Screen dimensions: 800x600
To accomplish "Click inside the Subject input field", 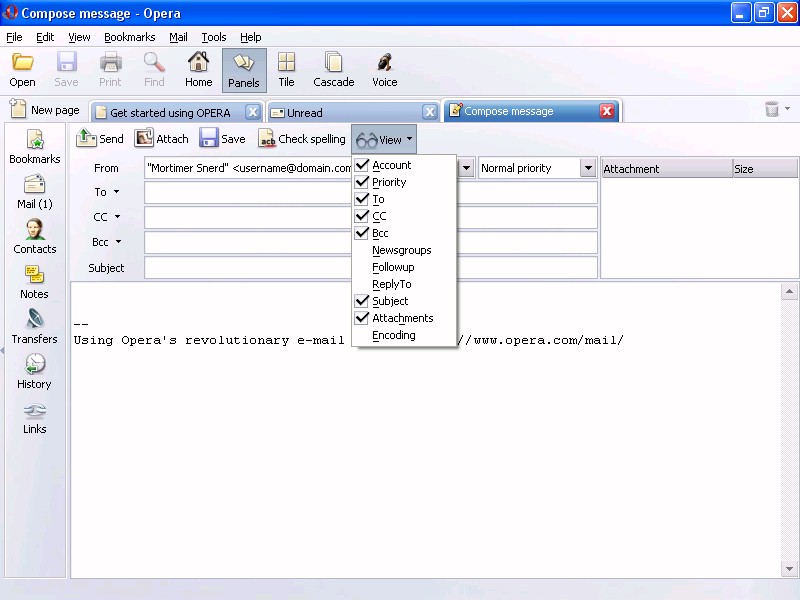I will (x=250, y=268).
